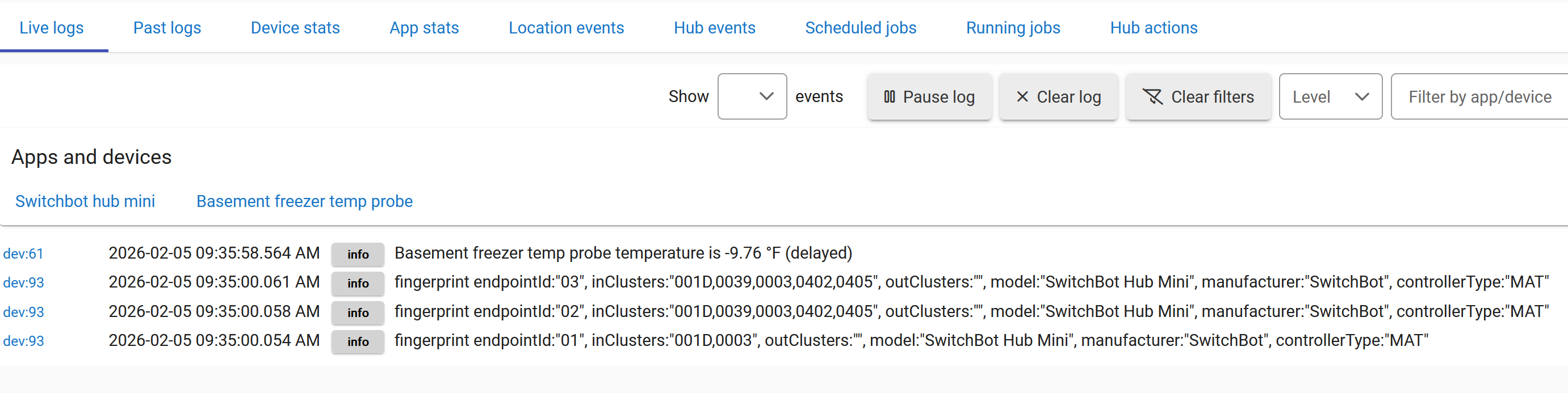Image resolution: width=1568 pixels, height=393 pixels.
Task: Go to the App stats tab
Action: point(424,28)
